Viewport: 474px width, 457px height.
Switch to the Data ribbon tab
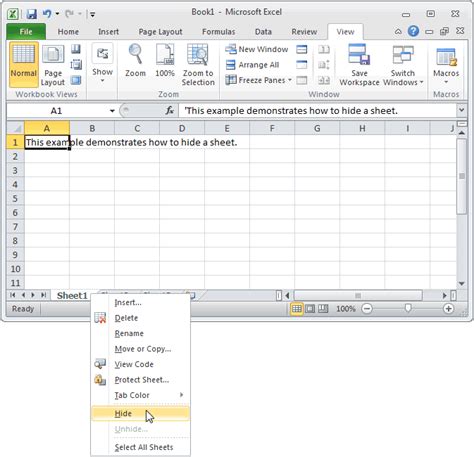coord(263,32)
